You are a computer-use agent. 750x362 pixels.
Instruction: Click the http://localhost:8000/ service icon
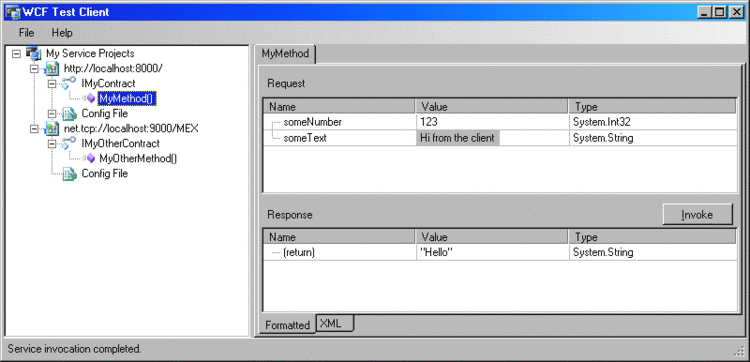[x=51, y=69]
